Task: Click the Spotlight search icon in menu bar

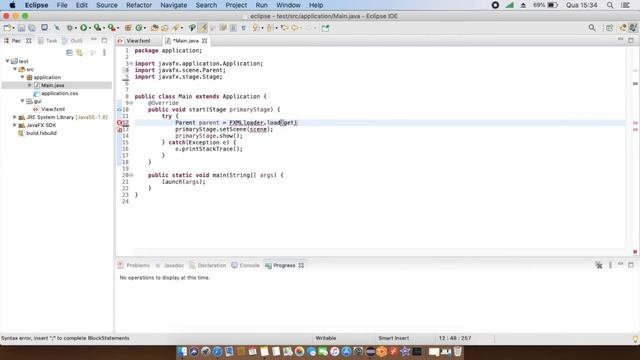Action: click(610, 5)
